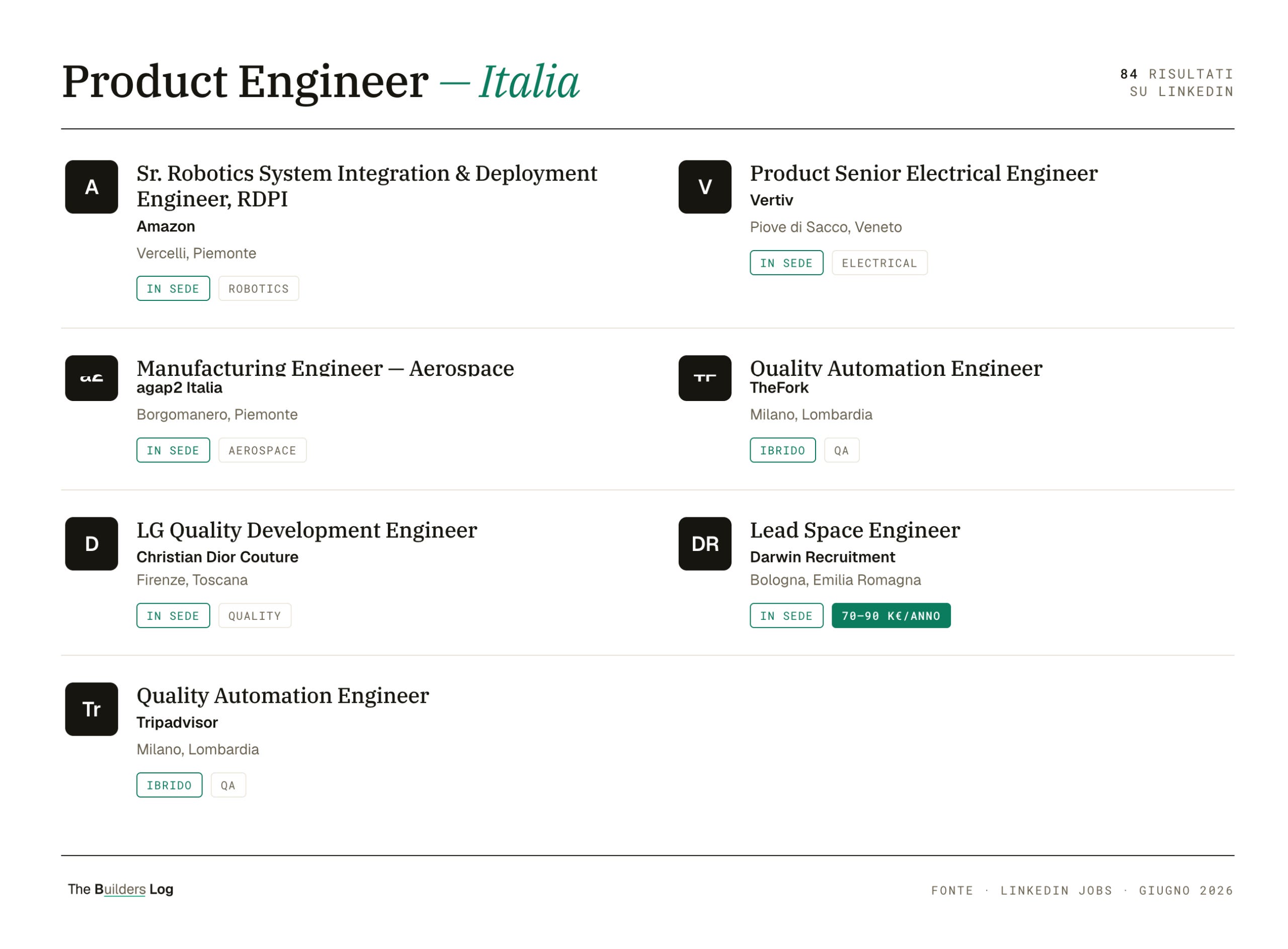Open the Lead Space Engineer listing

point(854,530)
